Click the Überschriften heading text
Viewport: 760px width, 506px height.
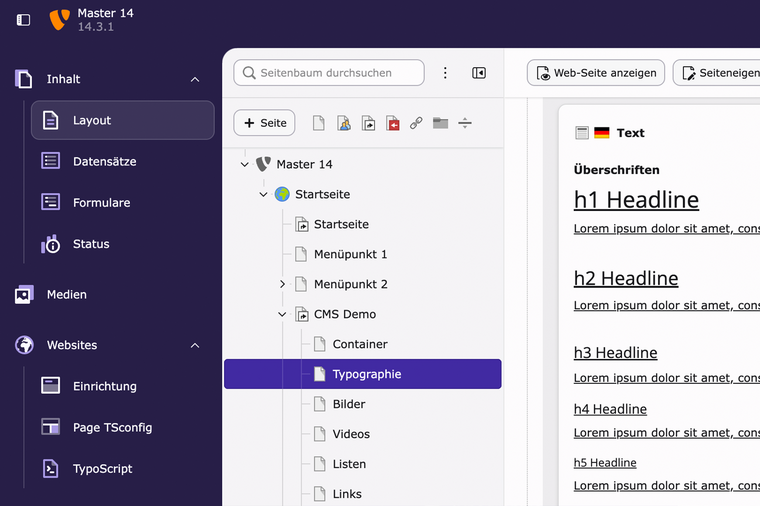pos(617,170)
